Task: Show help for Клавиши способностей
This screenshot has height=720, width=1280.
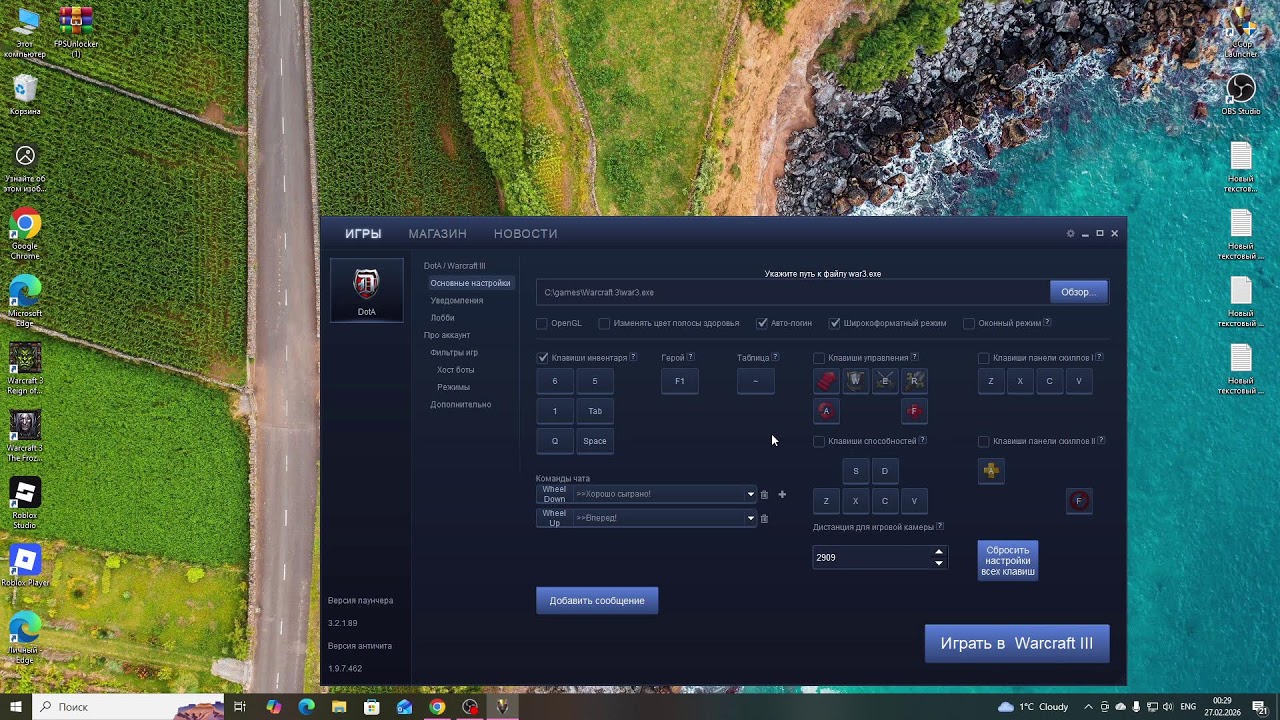Action: click(x=923, y=440)
